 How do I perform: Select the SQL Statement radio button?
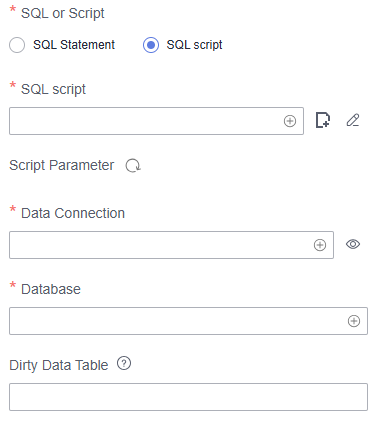click(17, 45)
